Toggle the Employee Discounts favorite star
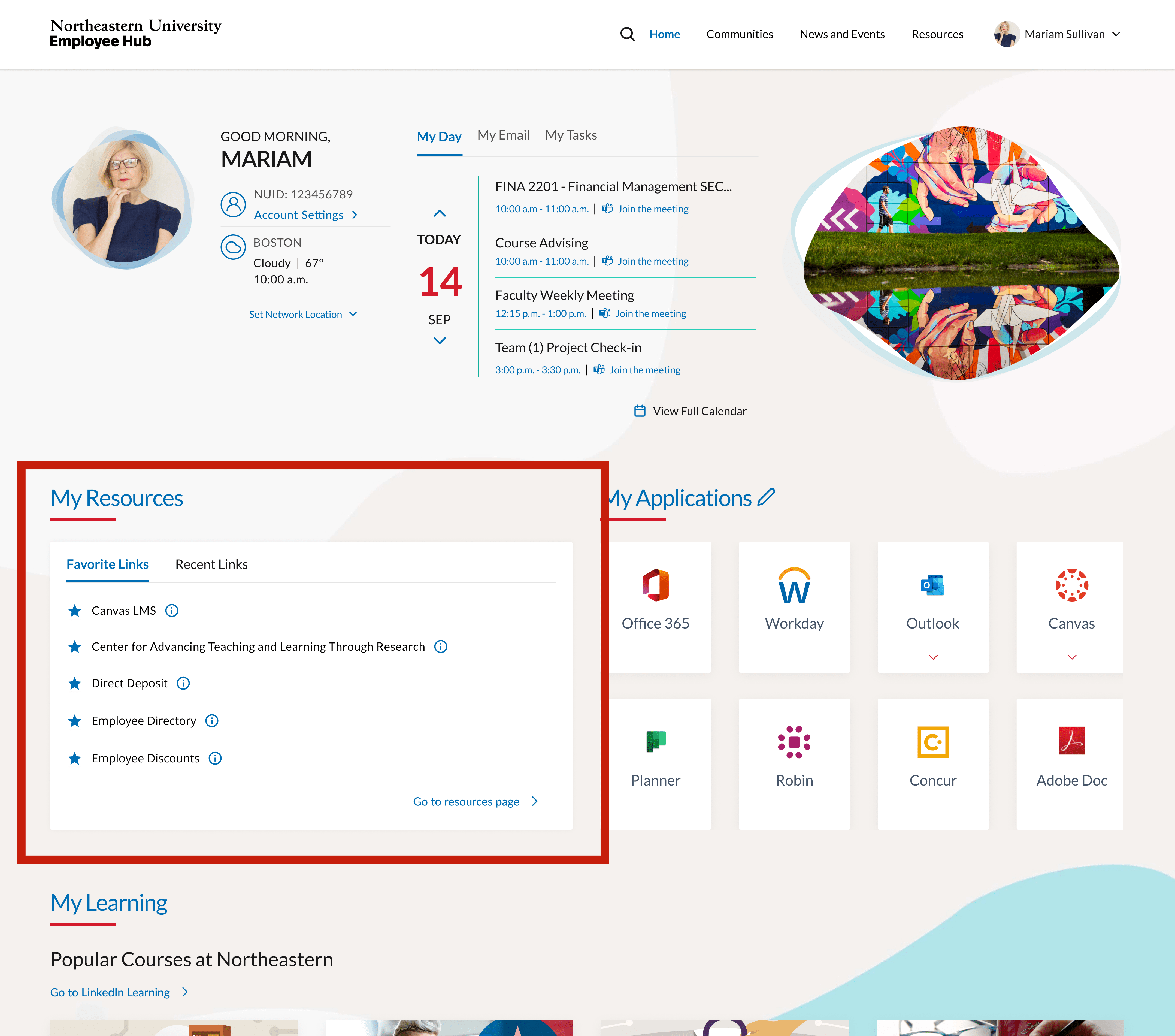Viewport: 1175px width, 1036px height. coord(75,758)
